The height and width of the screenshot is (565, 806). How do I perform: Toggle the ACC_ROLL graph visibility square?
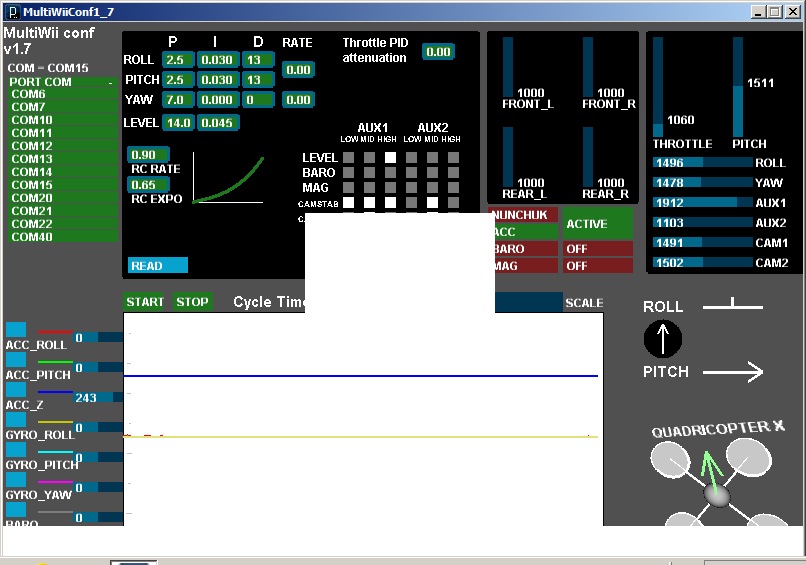pos(16,330)
